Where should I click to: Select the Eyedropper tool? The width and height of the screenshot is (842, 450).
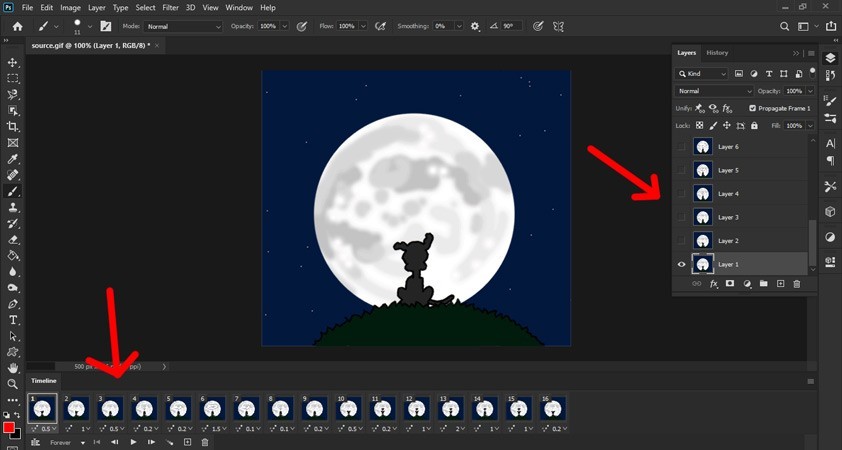click(x=13, y=159)
